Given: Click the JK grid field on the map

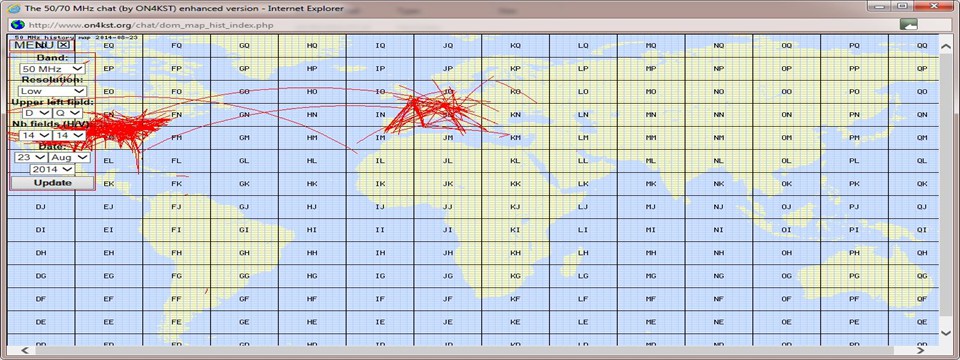Looking at the screenshot, I should (448, 184).
